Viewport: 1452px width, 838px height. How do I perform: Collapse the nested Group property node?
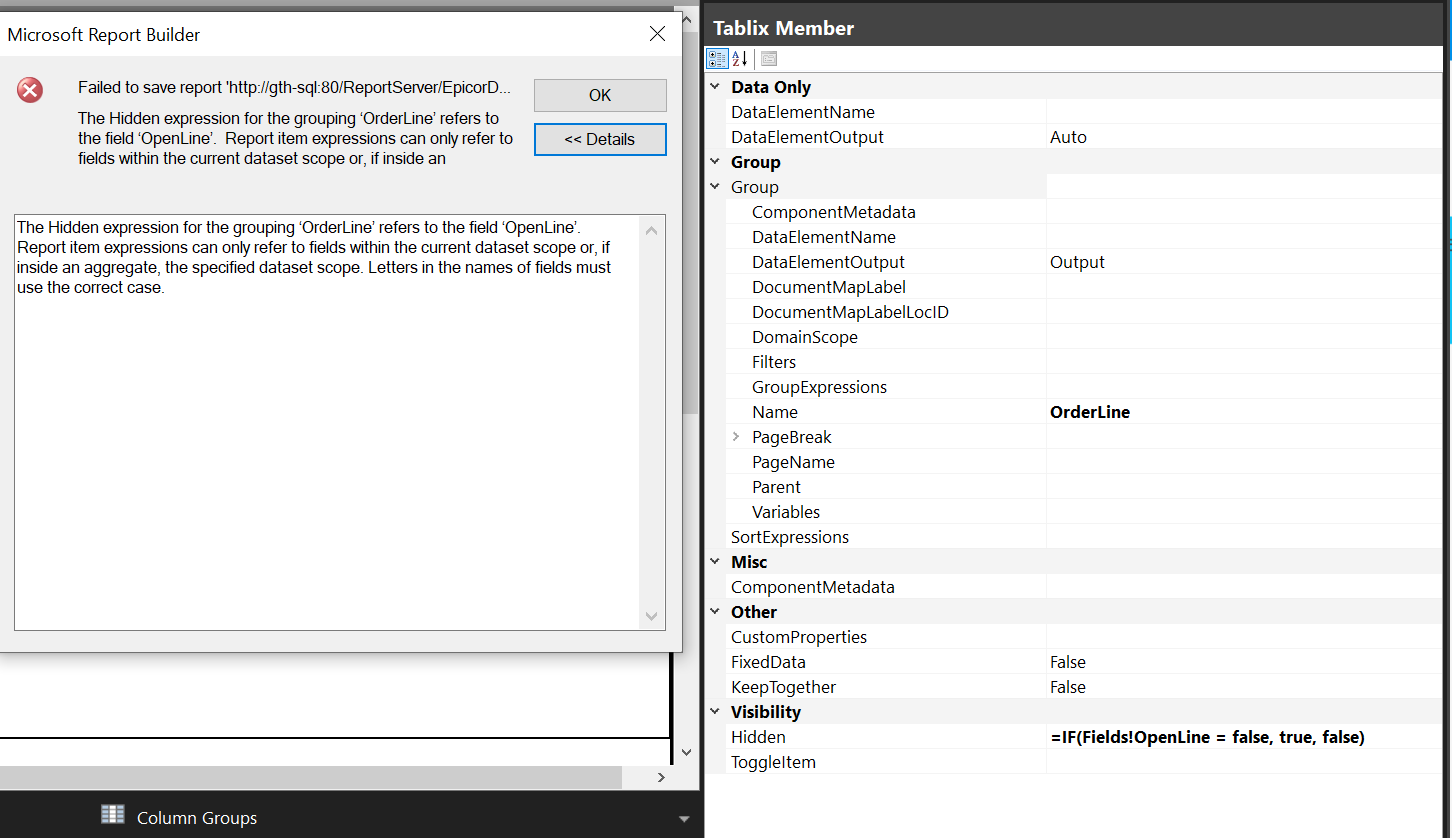(715, 187)
